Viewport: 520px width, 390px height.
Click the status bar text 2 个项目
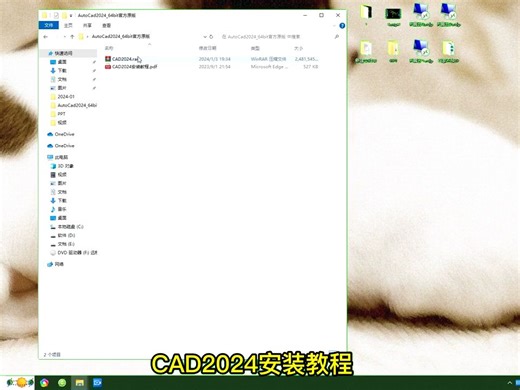tap(52, 355)
